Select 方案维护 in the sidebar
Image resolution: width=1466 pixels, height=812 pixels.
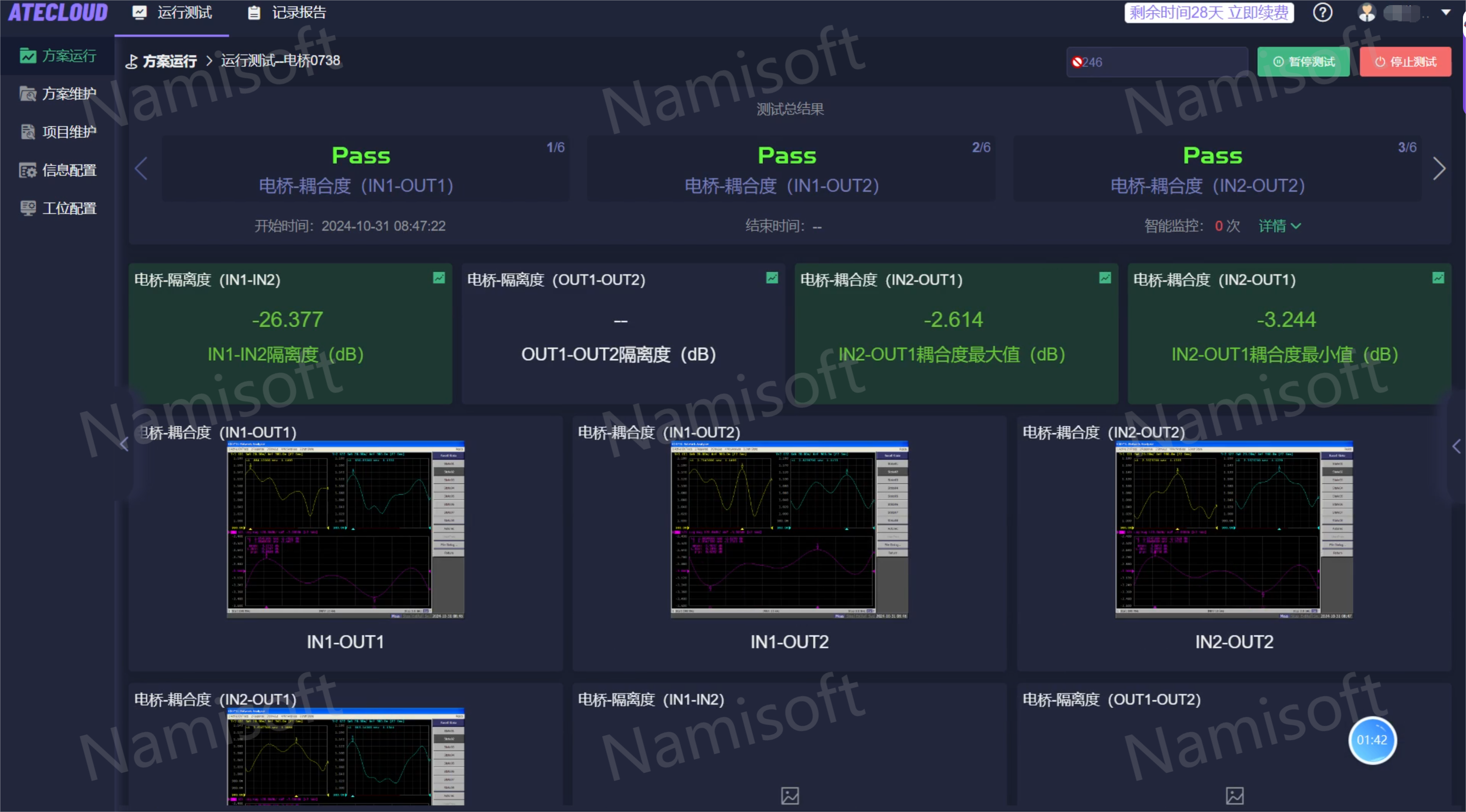(58, 94)
